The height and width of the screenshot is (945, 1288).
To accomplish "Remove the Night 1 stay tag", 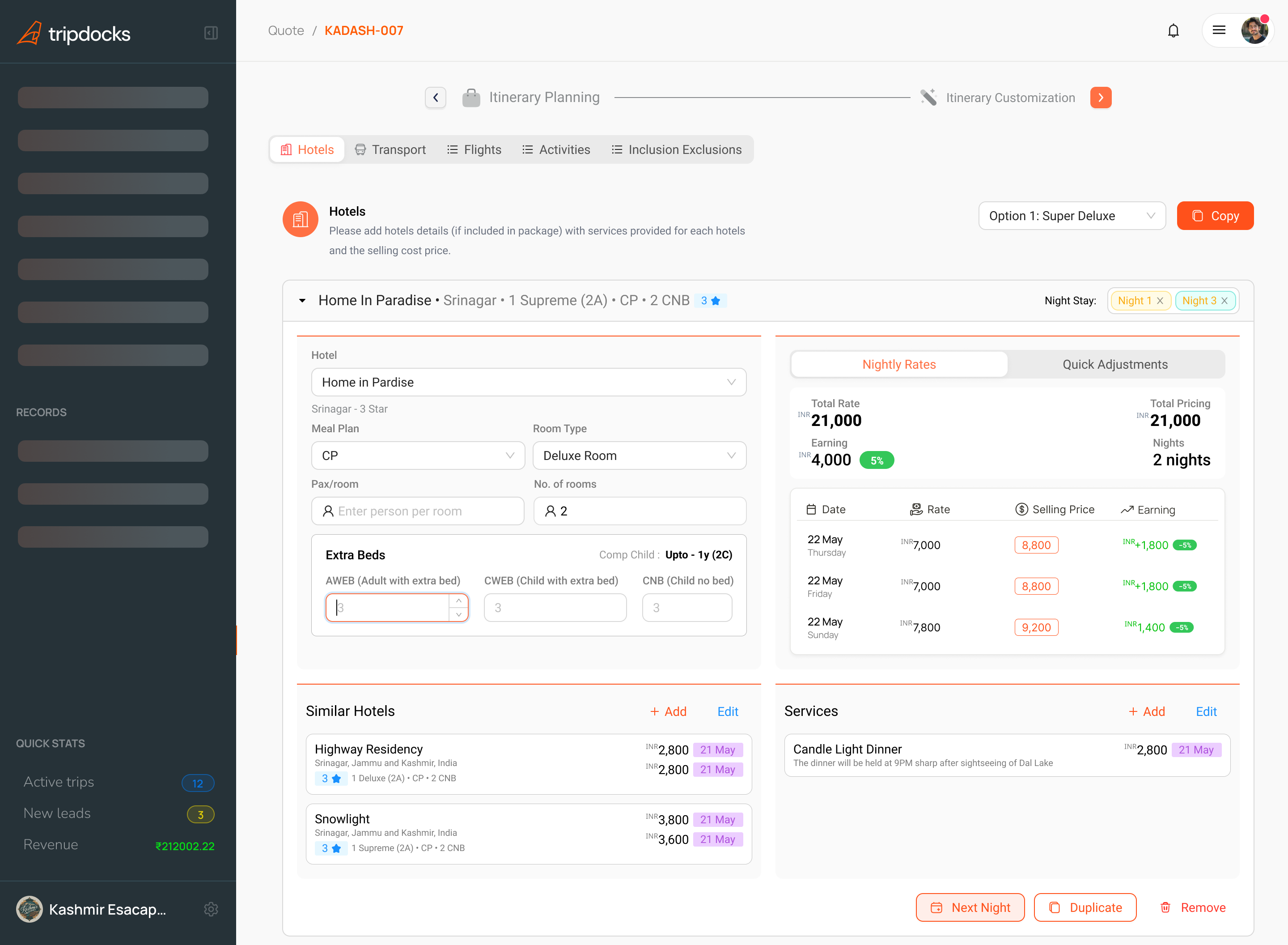I will [1160, 300].
